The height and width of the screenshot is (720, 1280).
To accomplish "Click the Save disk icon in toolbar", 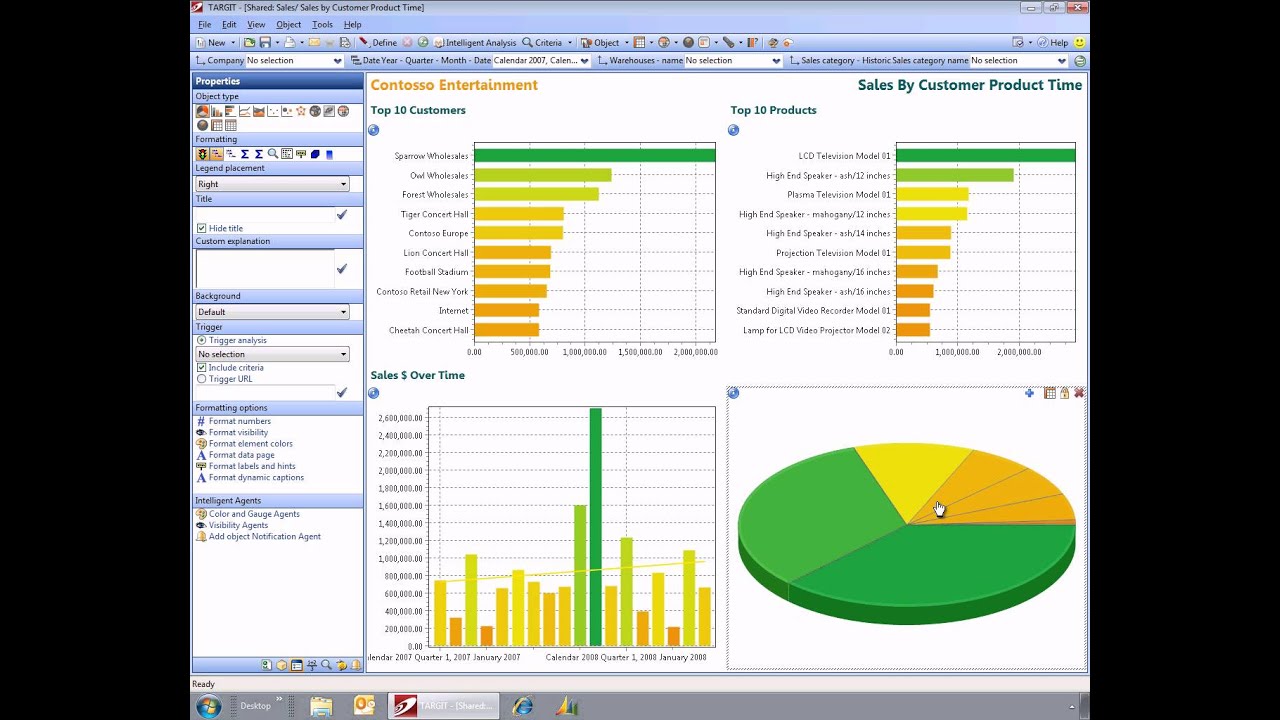I will coord(265,43).
